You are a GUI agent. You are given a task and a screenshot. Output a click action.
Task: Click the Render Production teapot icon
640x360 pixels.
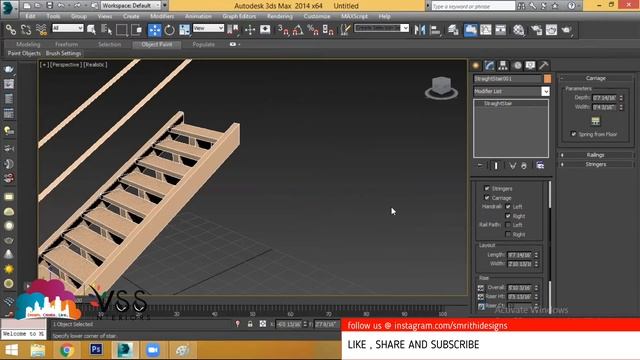click(567, 29)
